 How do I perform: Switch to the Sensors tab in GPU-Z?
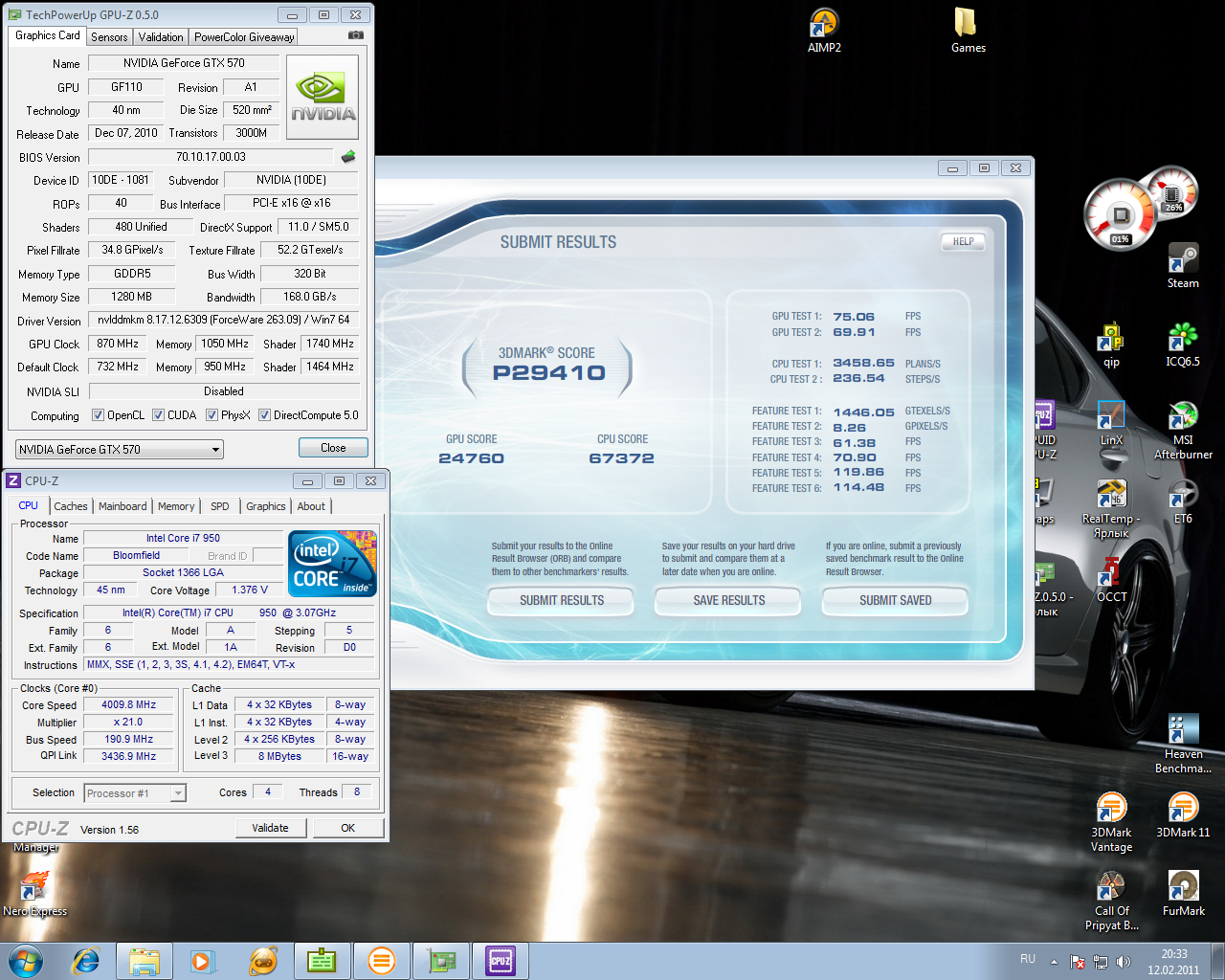[108, 36]
